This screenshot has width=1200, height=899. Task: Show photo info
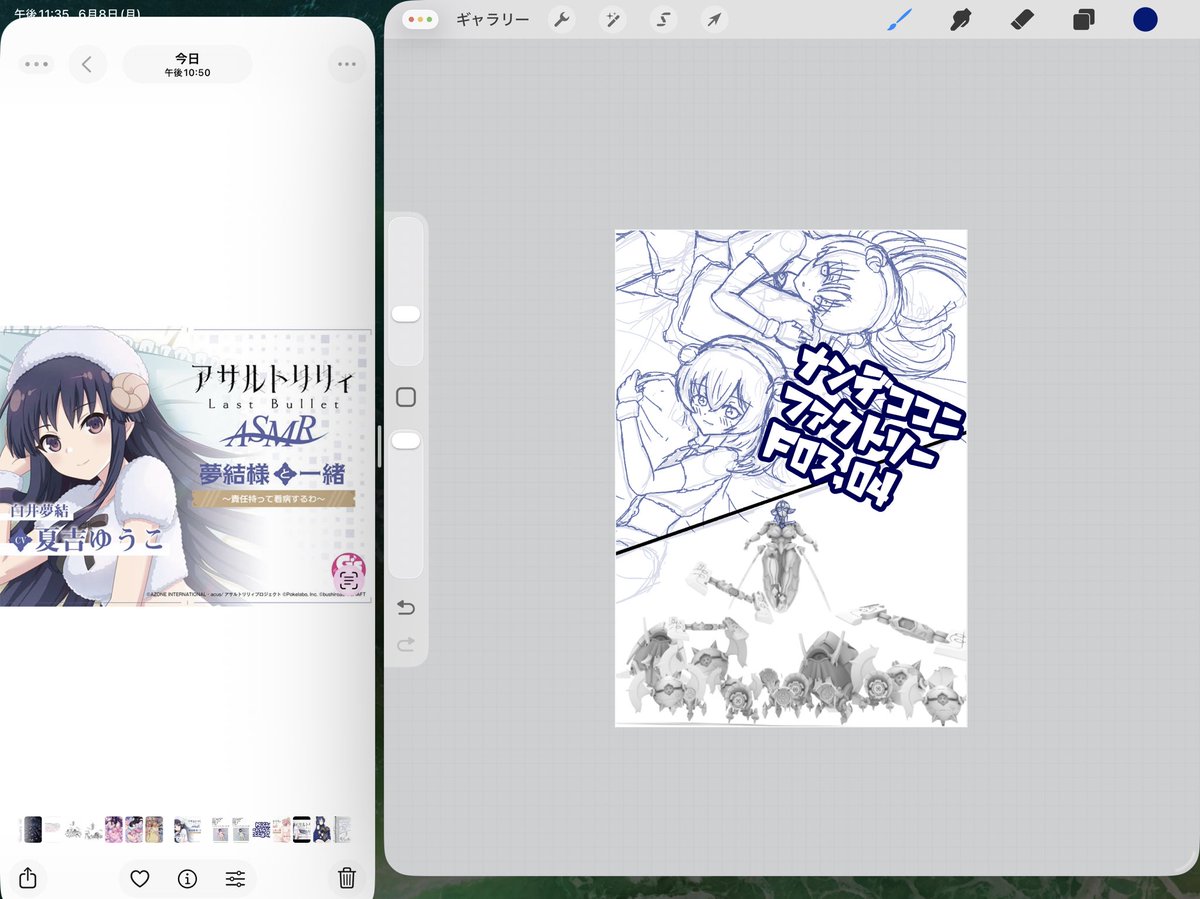point(187,879)
